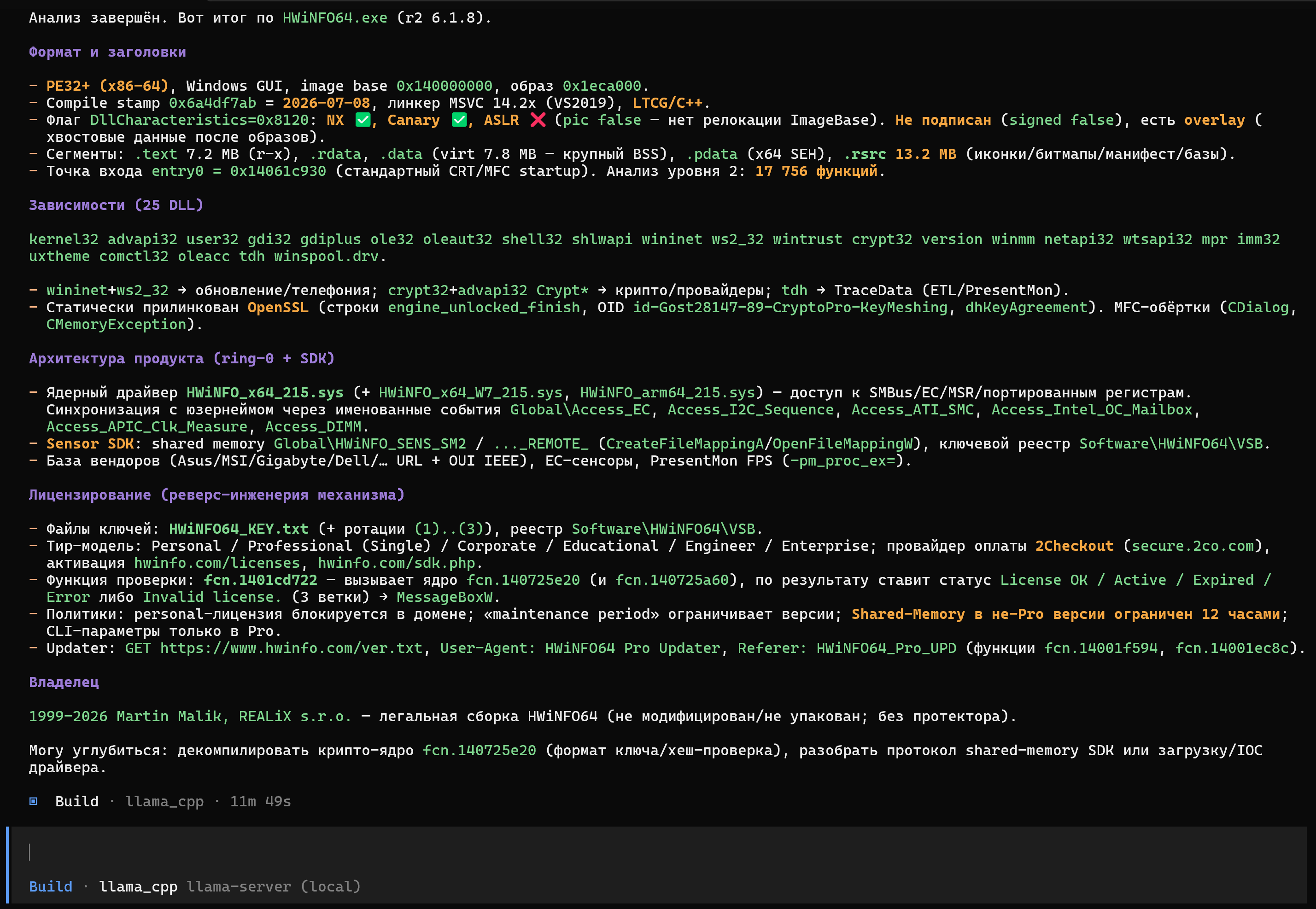The height and width of the screenshot is (909, 1316).
Task: Click function name 'fcn.14001f594'
Action: tap(1100, 648)
